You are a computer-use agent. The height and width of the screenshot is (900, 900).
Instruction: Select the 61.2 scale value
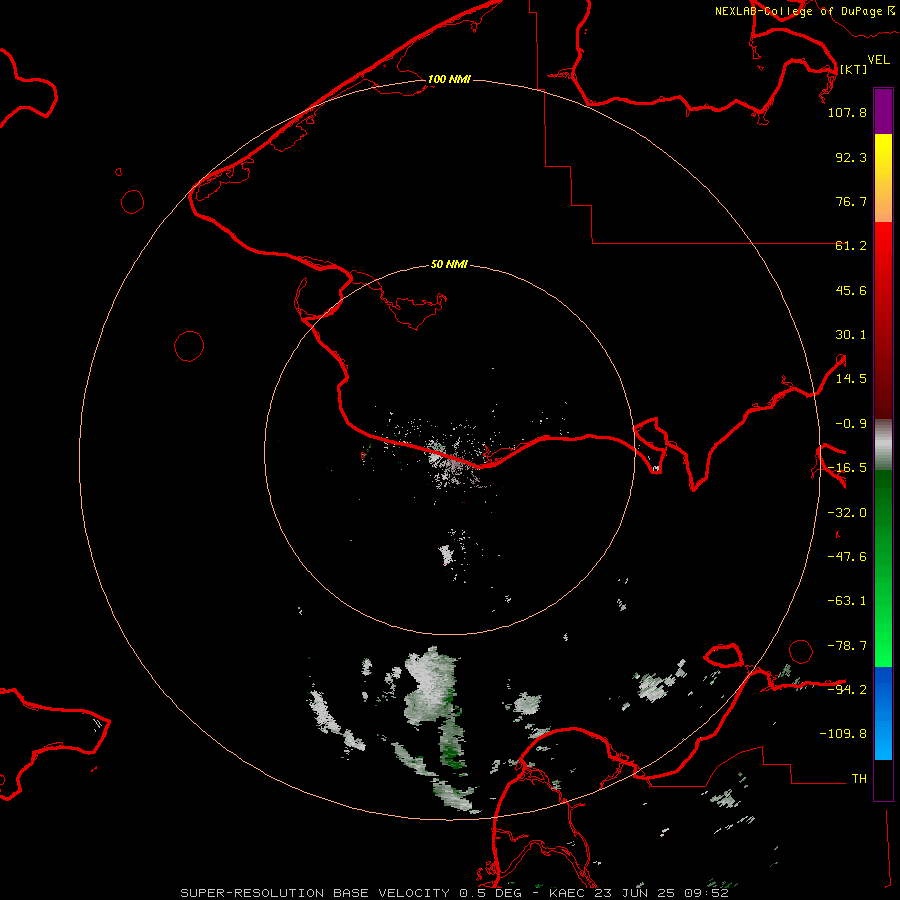tap(851, 246)
